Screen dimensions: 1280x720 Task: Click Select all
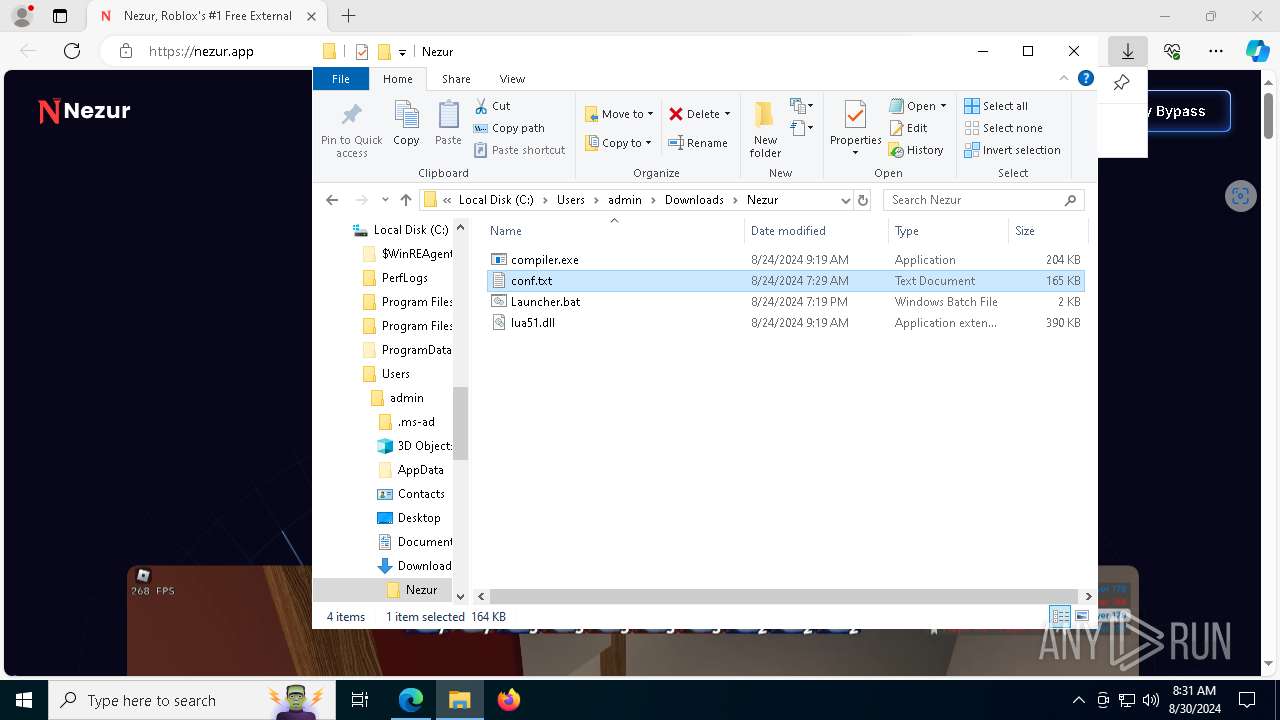[996, 106]
